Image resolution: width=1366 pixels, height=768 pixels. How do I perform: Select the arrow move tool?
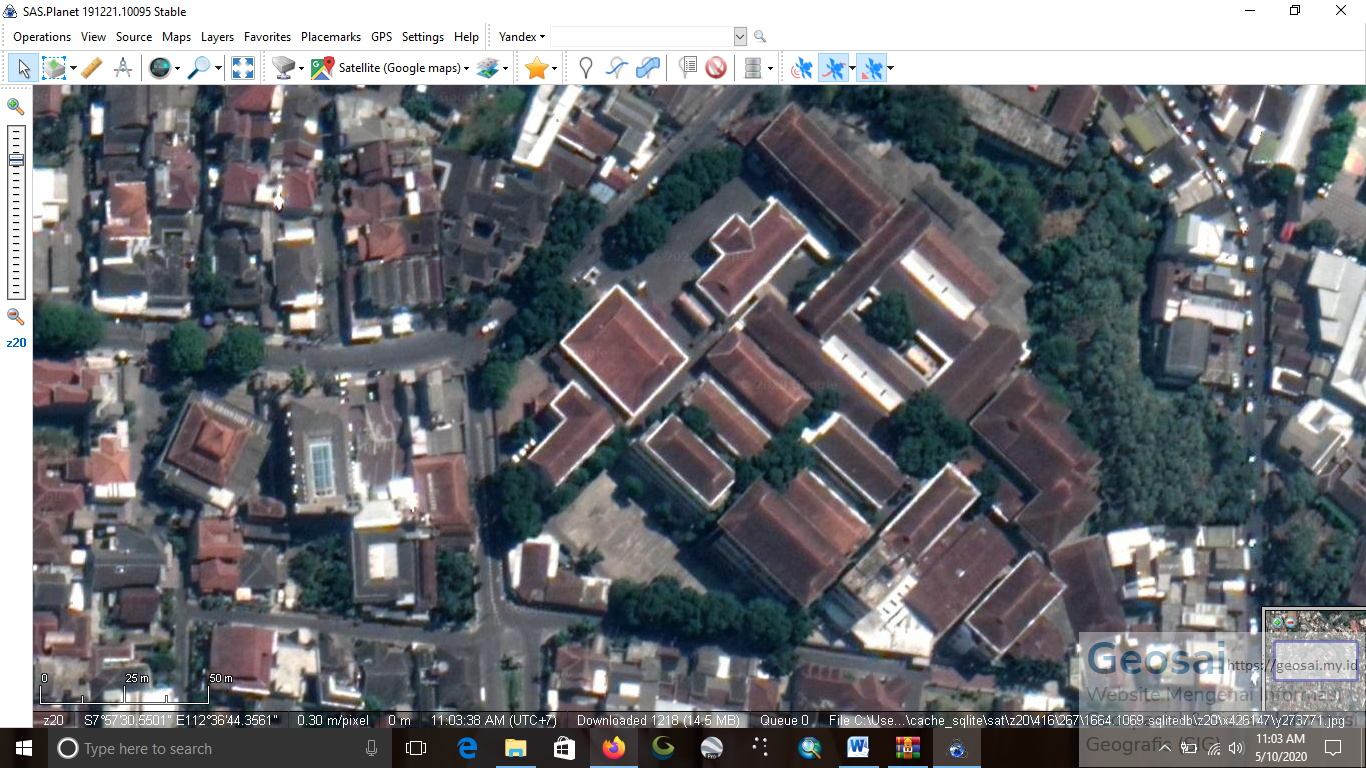tap(24, 68)
